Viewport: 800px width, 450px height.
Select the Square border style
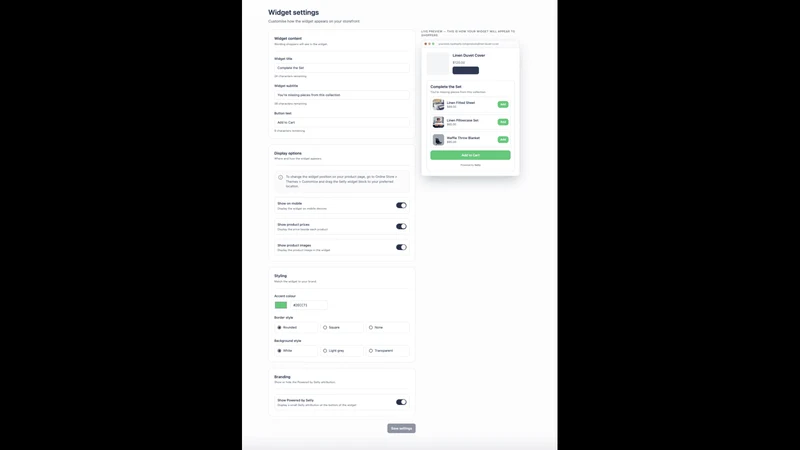tap(342, 327)
